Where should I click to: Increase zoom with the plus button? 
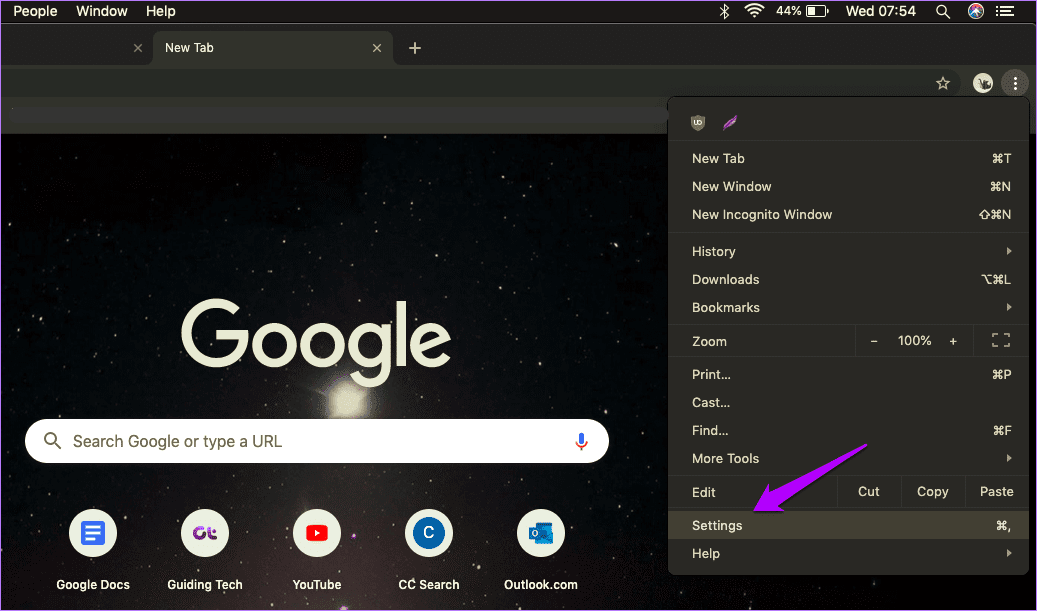coord(953,341)
